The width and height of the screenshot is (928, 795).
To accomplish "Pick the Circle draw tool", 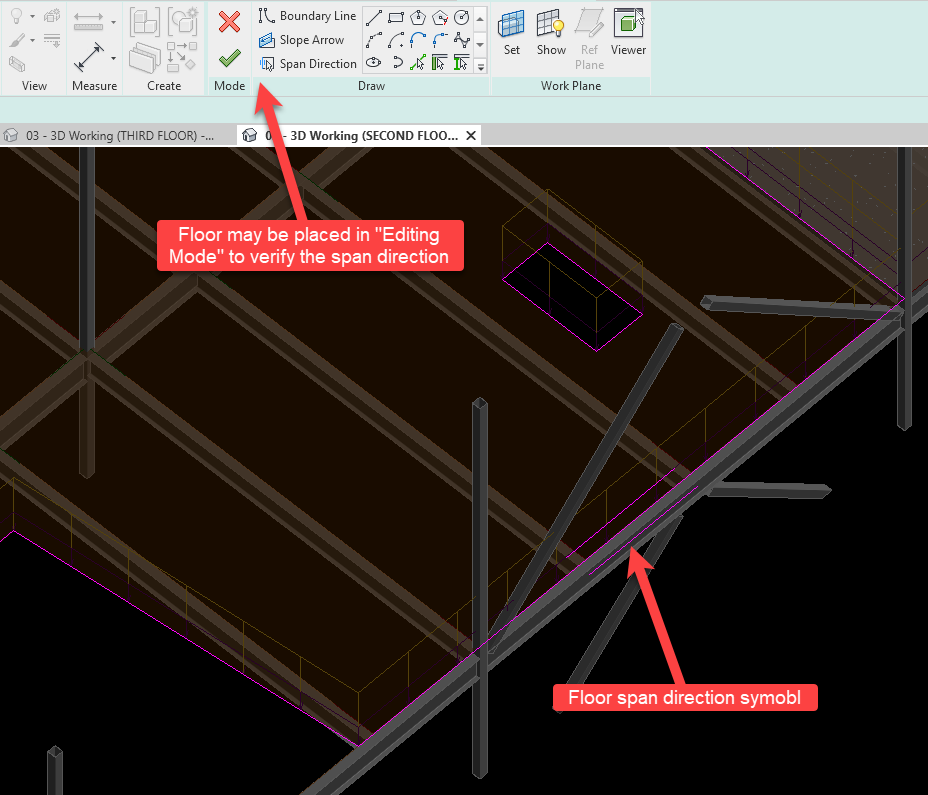I will pyautogui.click(x=461, y=17).
